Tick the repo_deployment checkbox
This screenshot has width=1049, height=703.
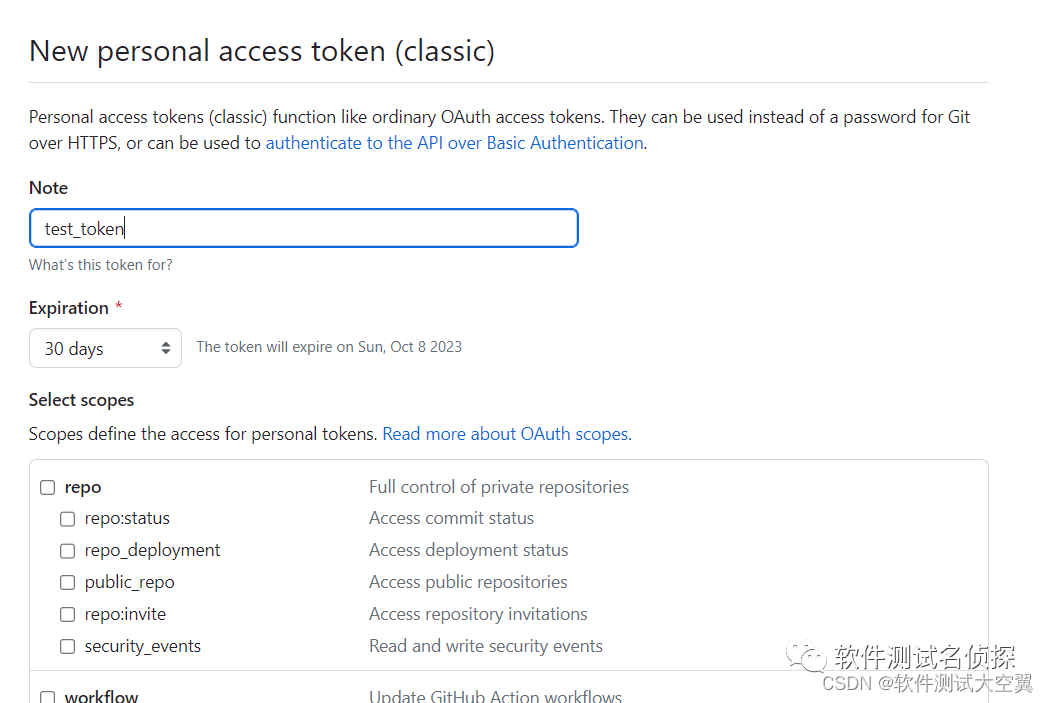point(67,551)
